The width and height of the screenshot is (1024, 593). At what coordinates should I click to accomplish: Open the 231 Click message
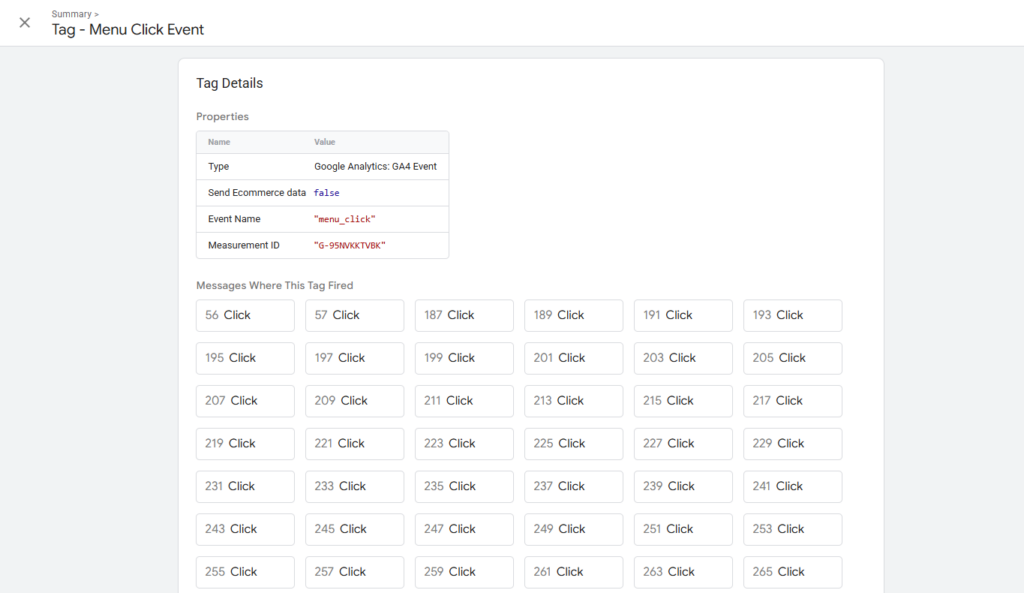(x=245, y=487)
